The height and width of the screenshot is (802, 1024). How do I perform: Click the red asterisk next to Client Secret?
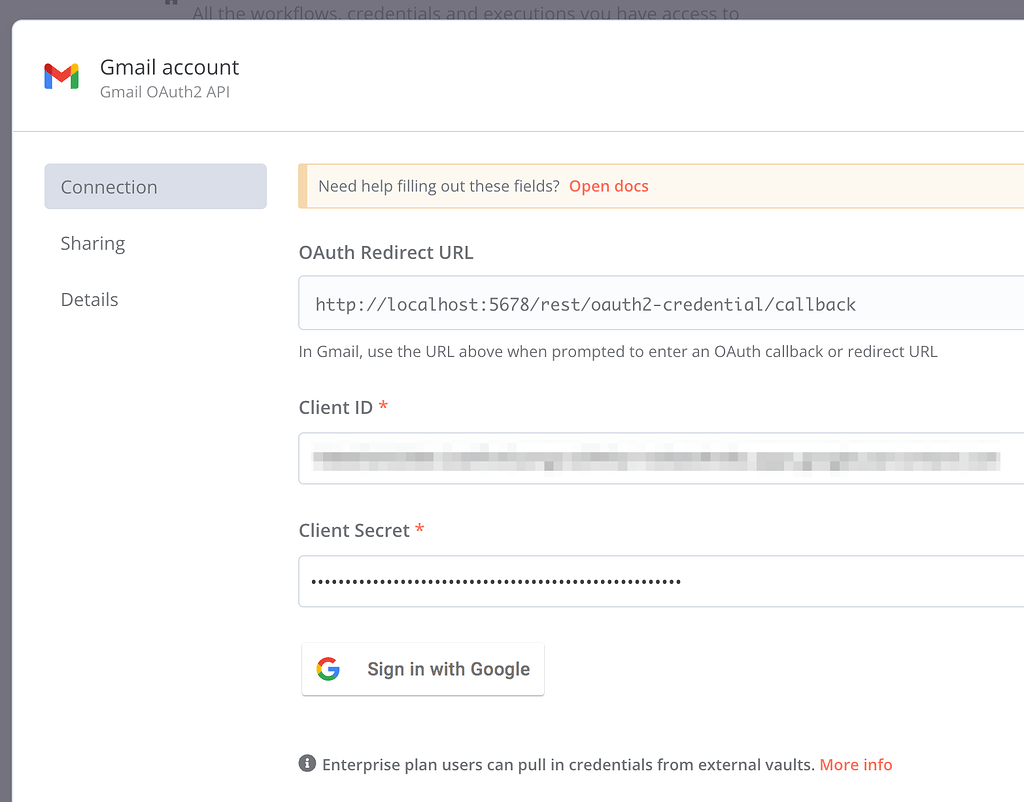pyautogui.click(x=420, y=526)
